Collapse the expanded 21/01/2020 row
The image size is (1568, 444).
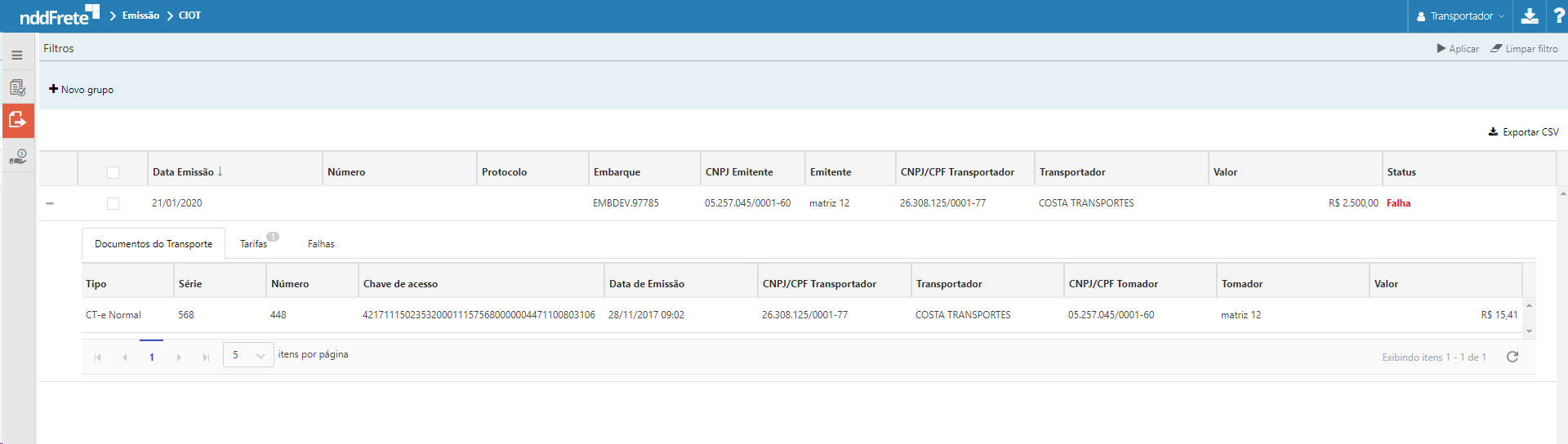point(50,203)
